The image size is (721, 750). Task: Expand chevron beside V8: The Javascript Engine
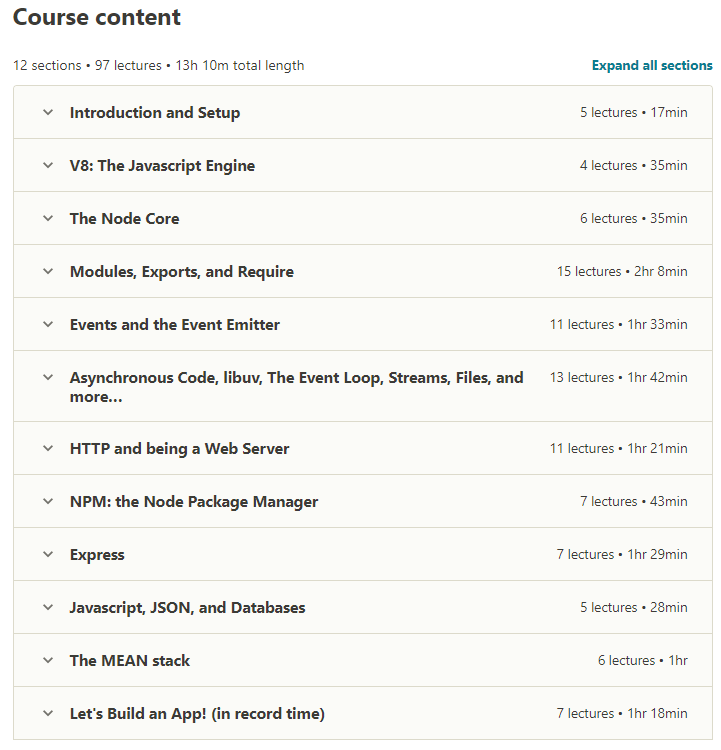coord(48,165)
